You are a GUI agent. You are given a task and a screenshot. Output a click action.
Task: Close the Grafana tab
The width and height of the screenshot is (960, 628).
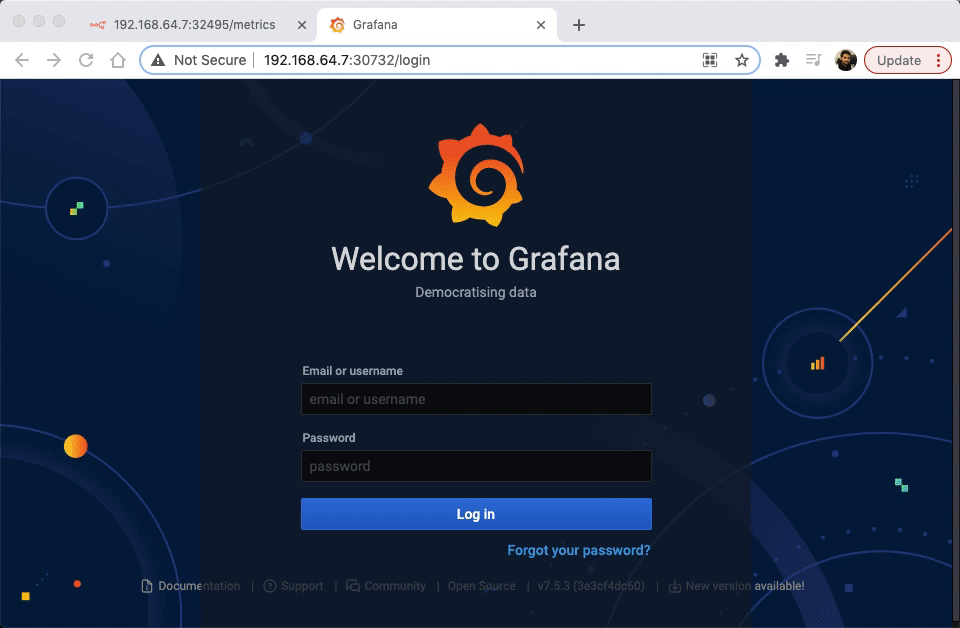pos(541,25)
